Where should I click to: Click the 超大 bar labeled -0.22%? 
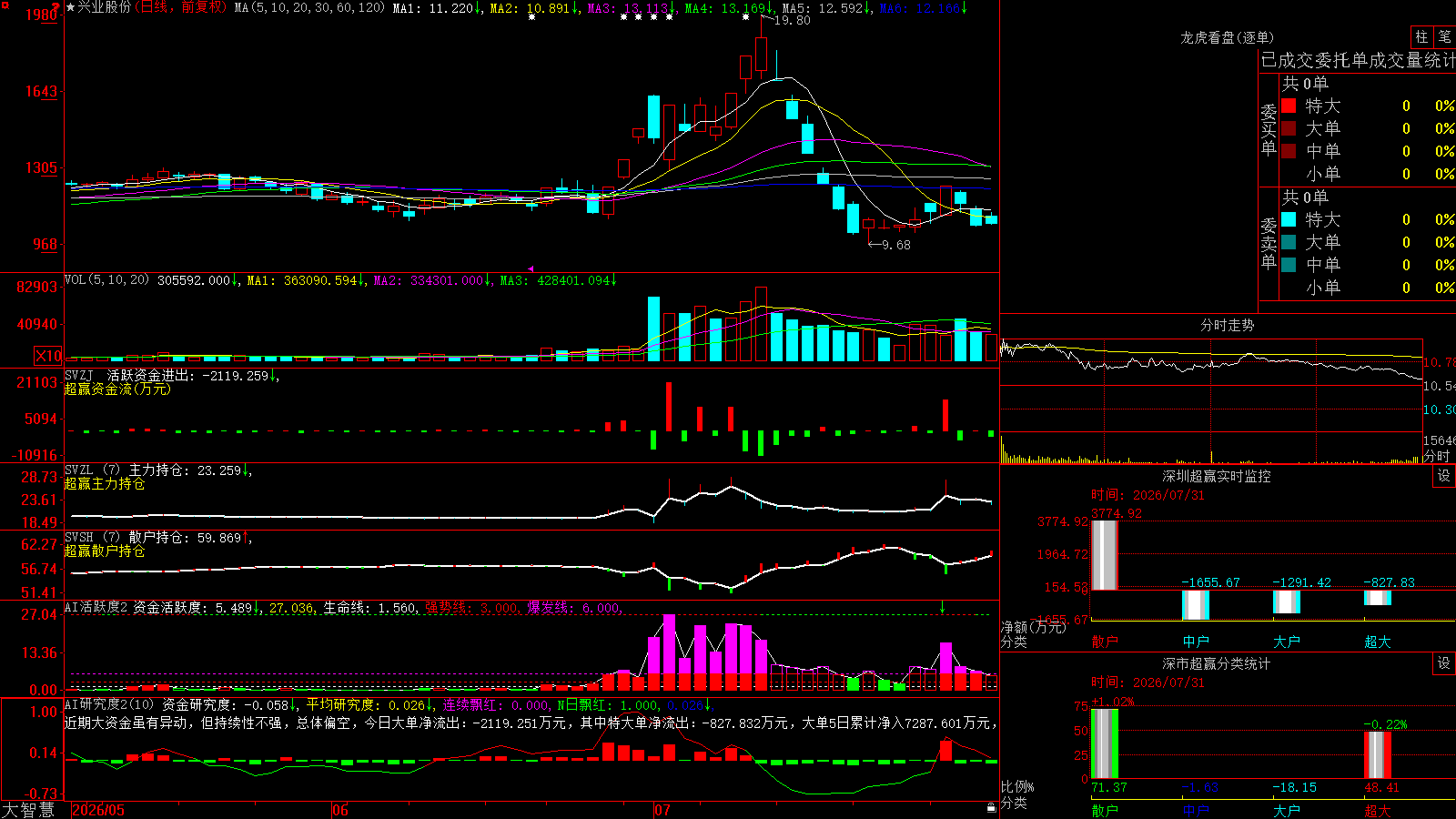point(1378,755)
